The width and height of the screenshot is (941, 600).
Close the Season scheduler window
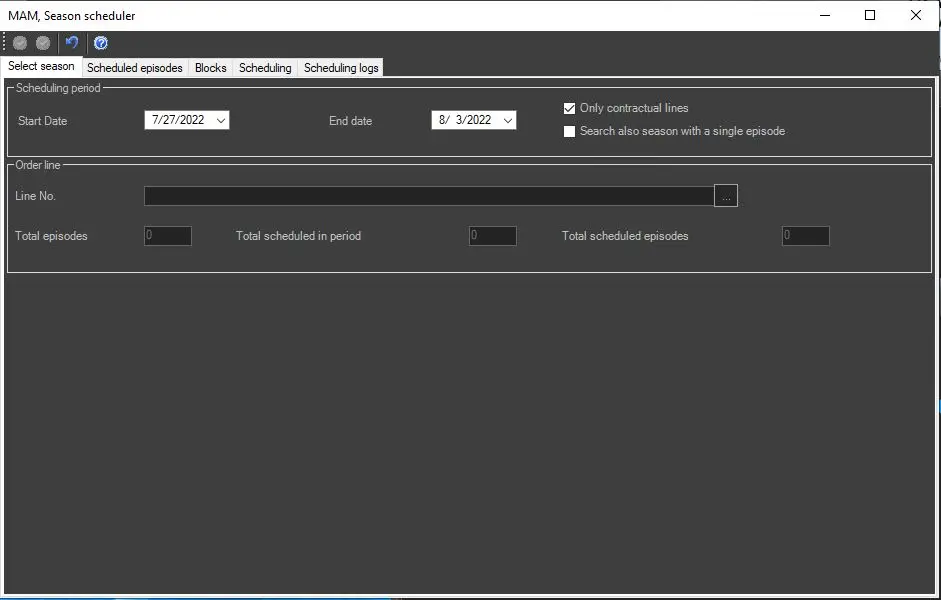(916, 15)
